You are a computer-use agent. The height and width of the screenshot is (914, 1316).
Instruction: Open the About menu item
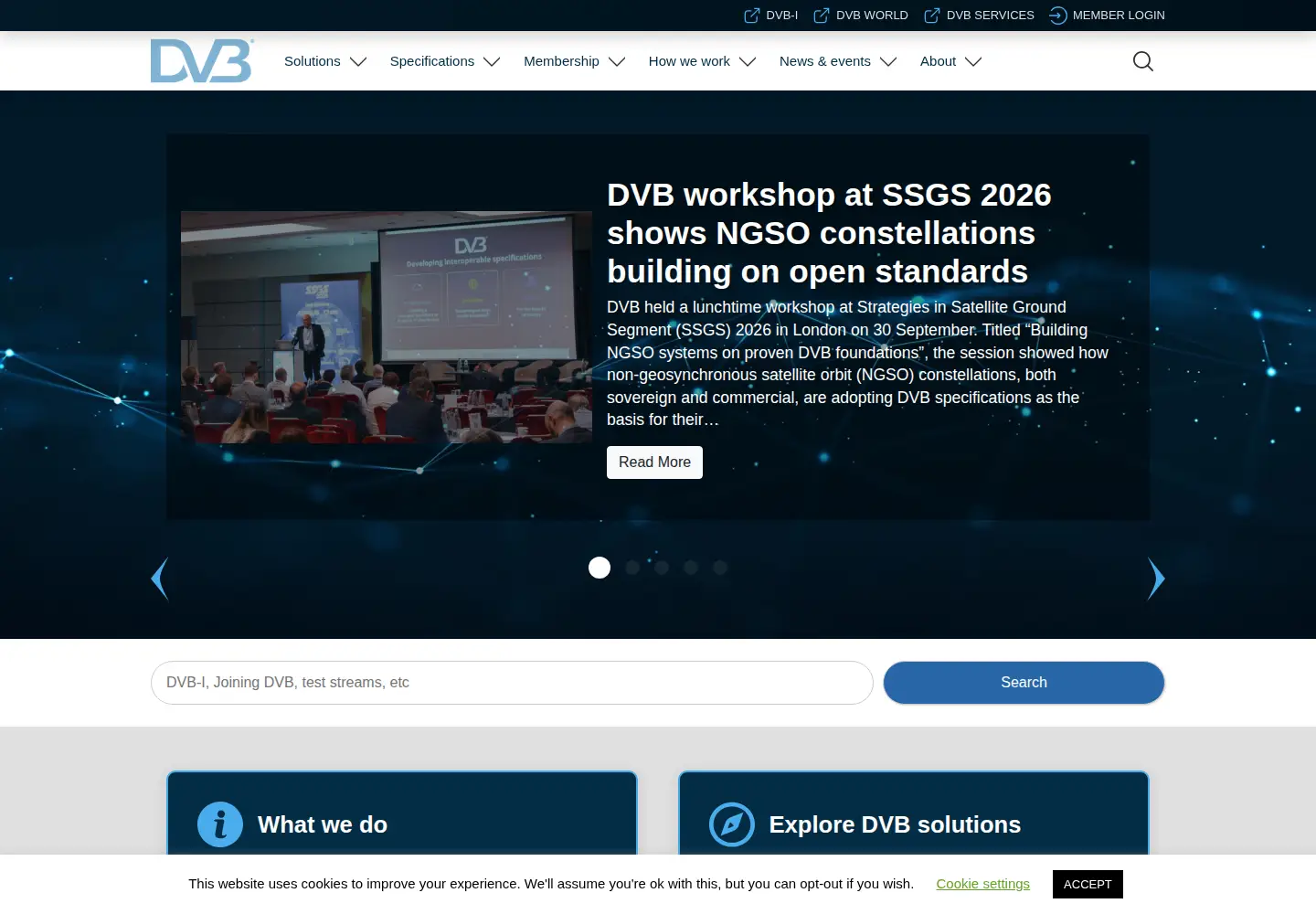point(938,61)
